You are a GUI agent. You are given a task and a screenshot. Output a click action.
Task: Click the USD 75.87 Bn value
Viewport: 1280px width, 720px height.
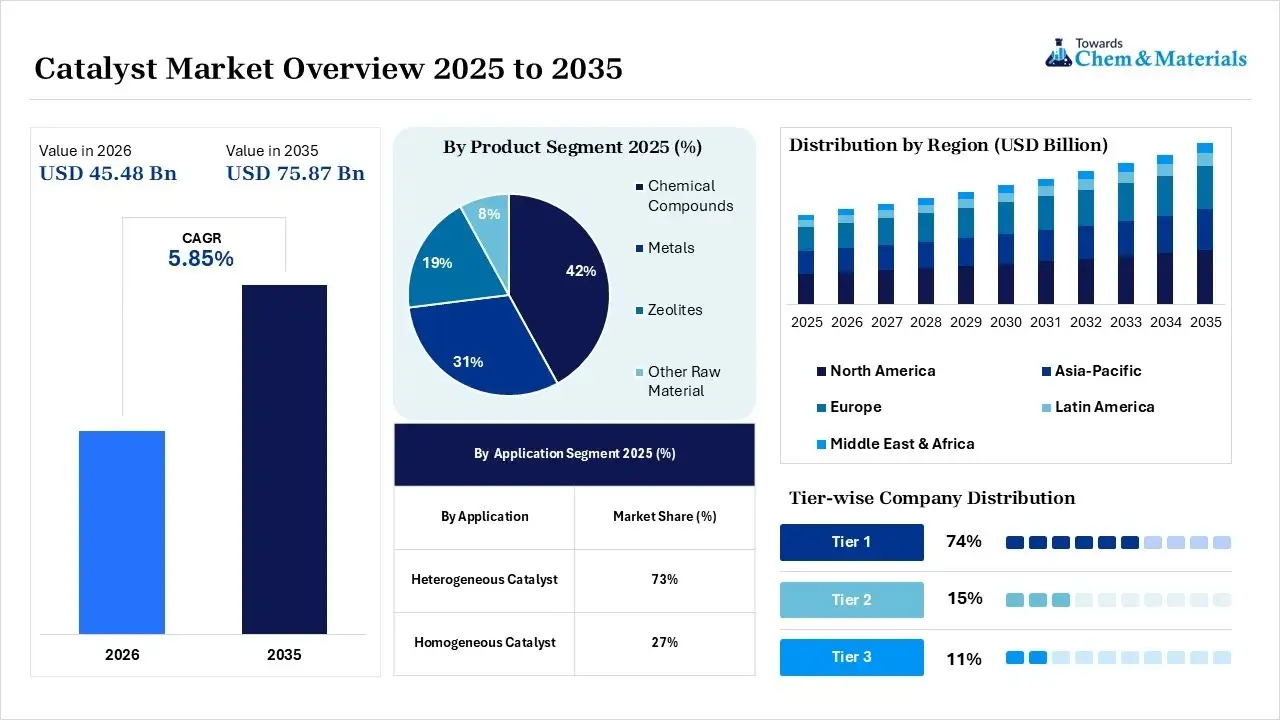click(x=295, y=173)
